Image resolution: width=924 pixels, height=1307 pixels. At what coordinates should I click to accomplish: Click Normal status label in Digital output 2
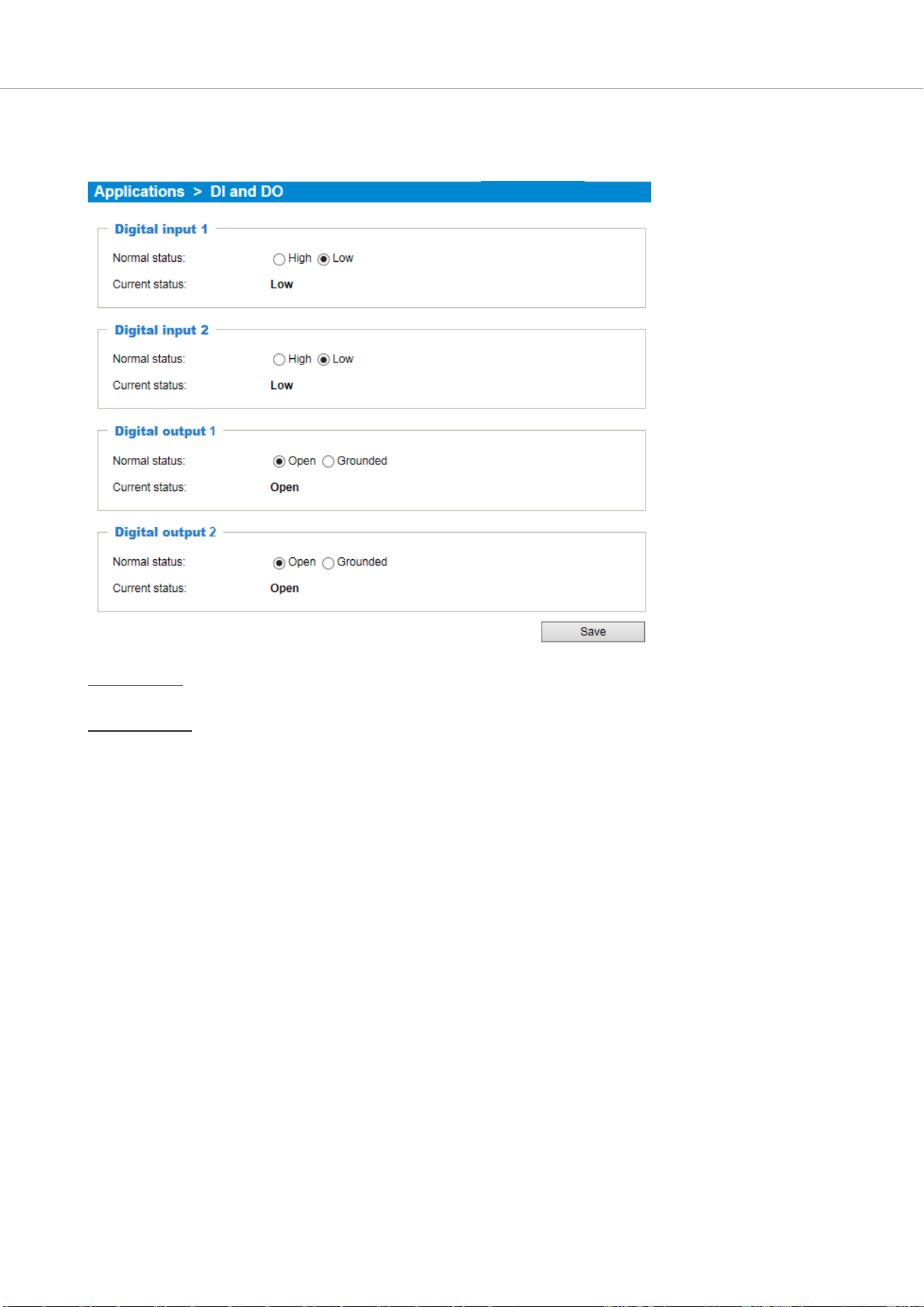[149, 562]
